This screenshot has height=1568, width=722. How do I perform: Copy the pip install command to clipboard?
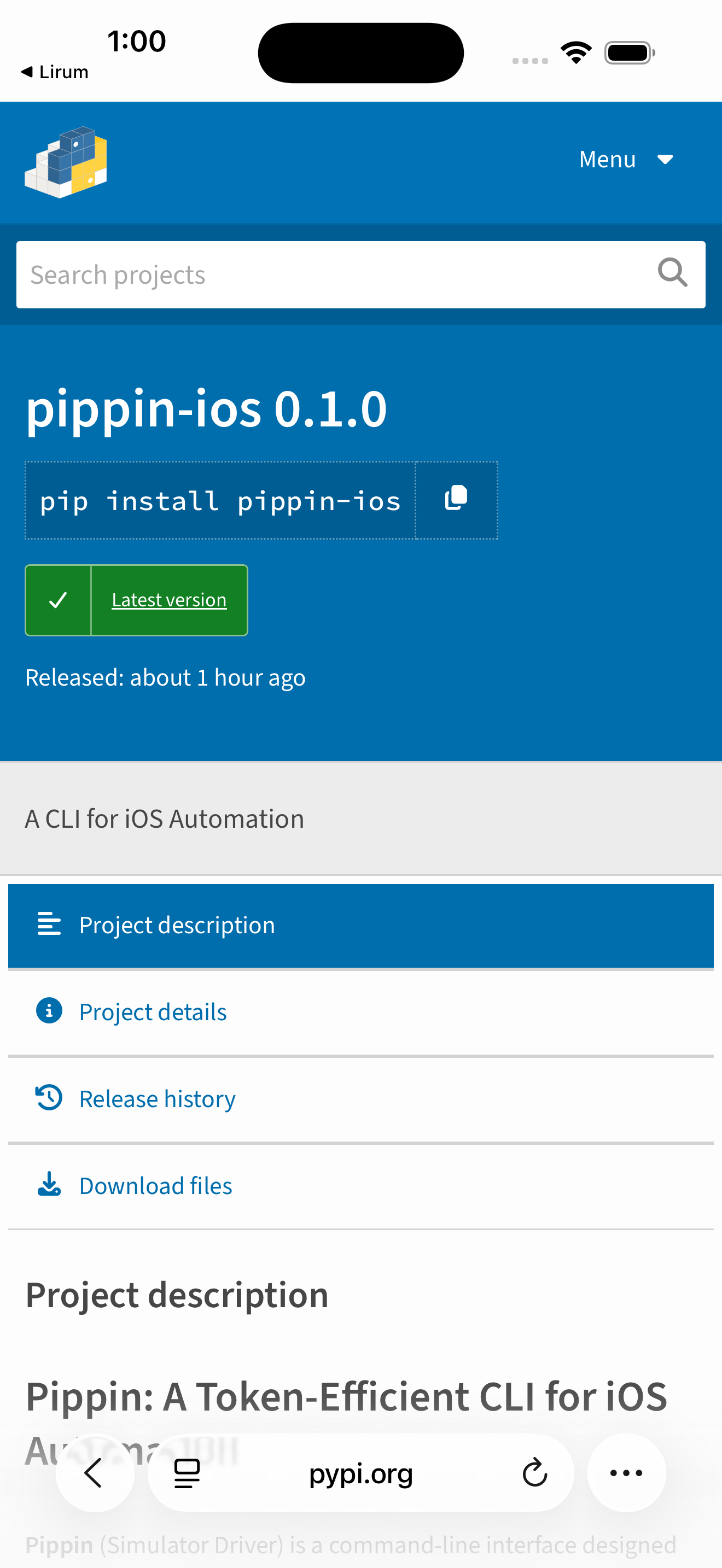point(456,500)
